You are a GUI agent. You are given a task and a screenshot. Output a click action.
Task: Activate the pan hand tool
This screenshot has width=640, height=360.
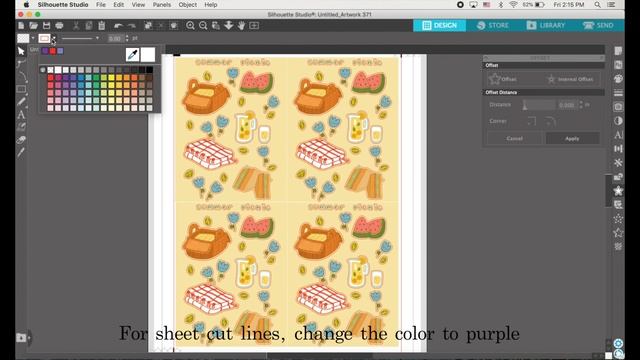point(242,26)
